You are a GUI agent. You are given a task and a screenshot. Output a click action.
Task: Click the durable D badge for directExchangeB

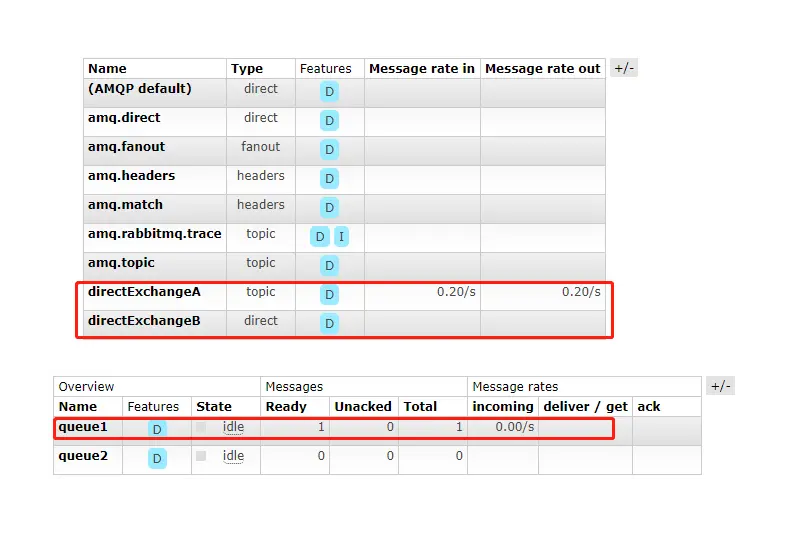pos(329,324)
